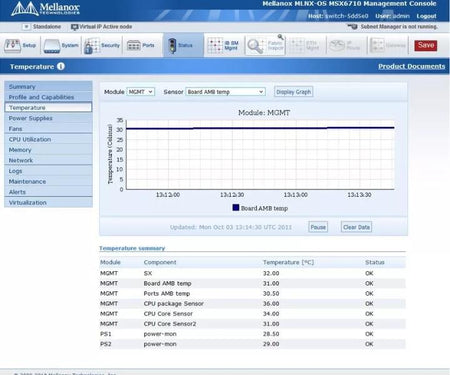
Task: Open the Setup toolbar icon
Action: 12,46
